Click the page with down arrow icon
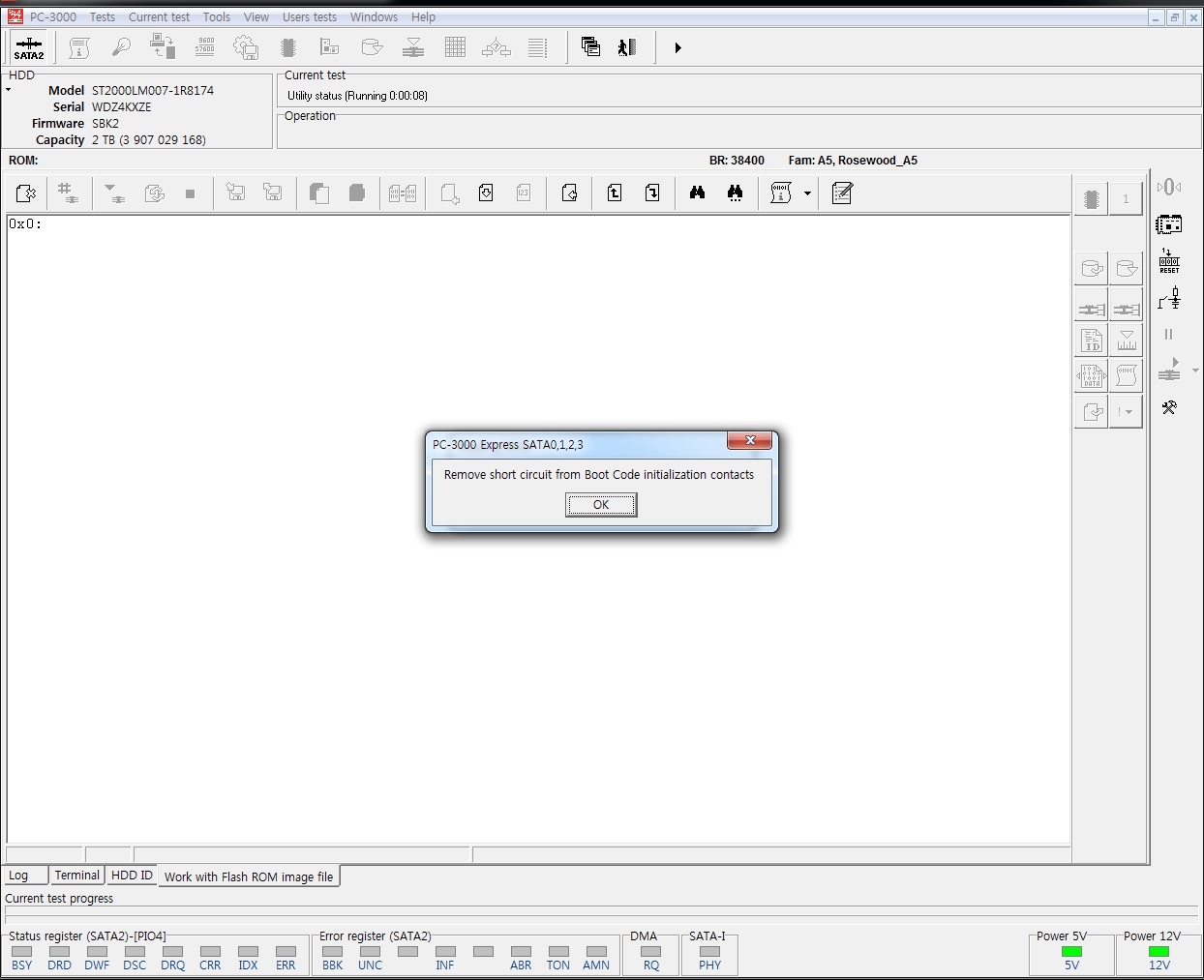This screenshot has height=980, width=1204. click(x=486, y=193)
